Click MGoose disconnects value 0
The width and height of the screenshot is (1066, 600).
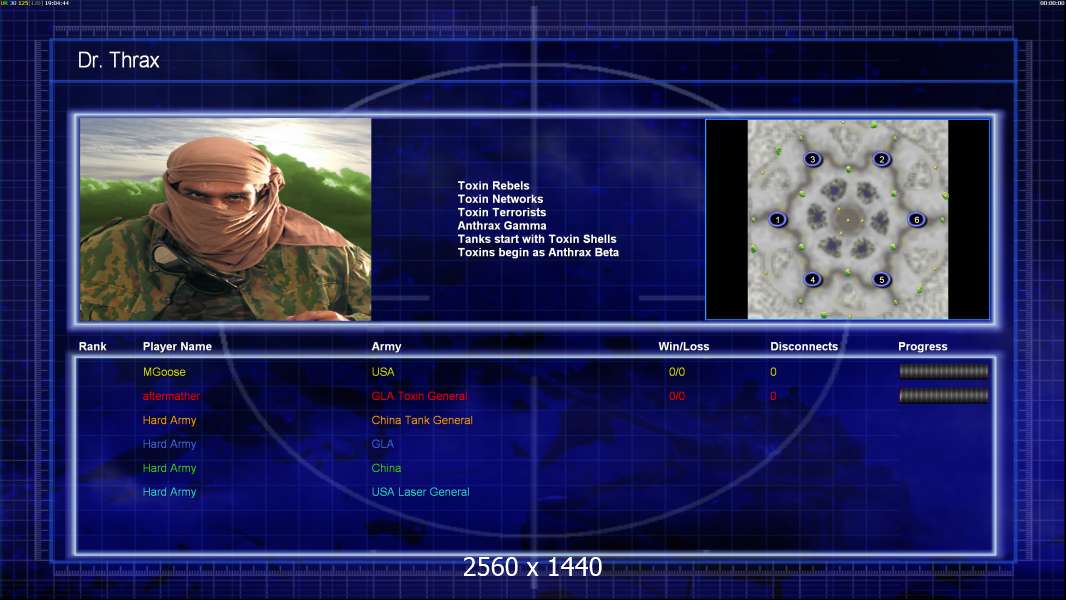[x=773, y=372]
